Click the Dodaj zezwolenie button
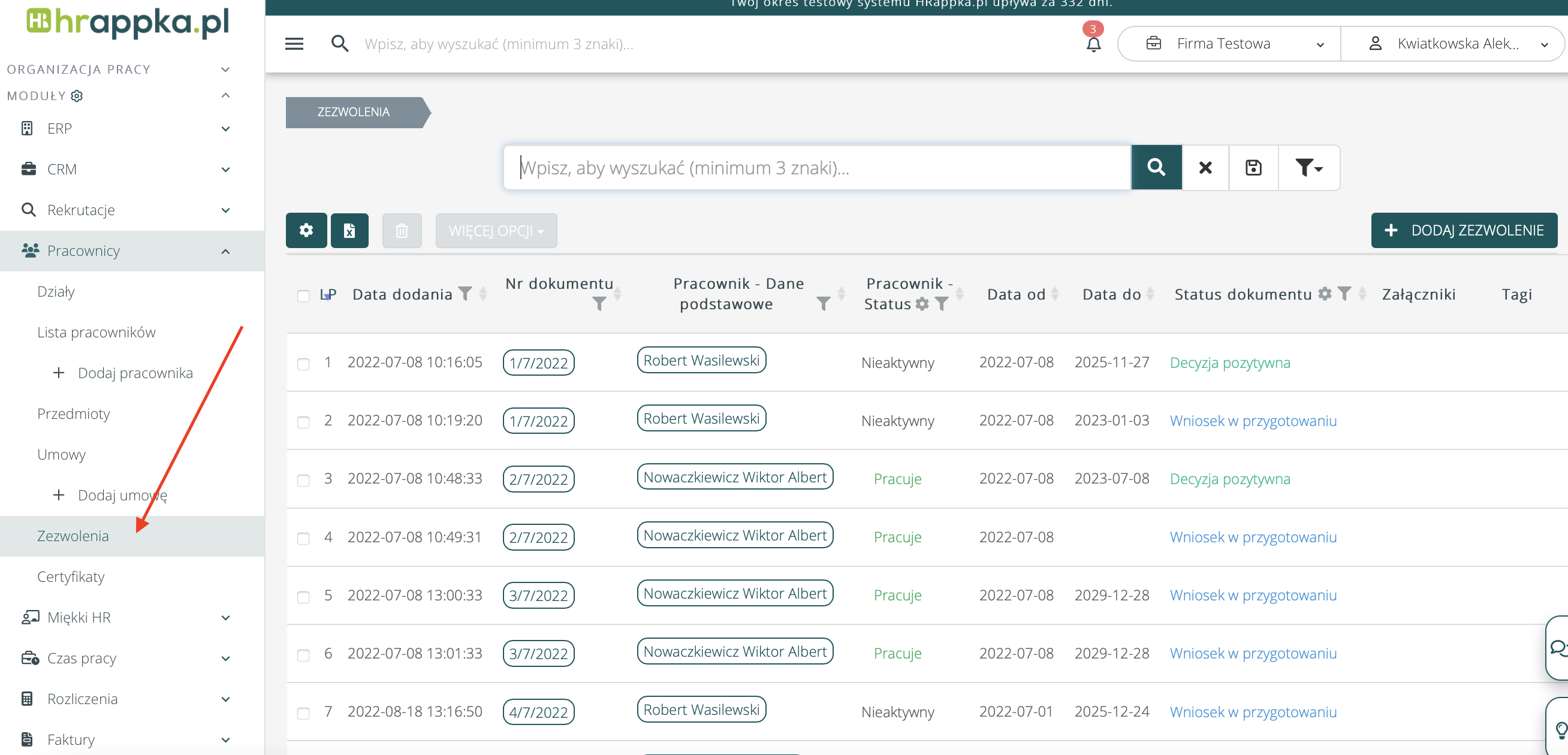Screen dimensions: 1568x755 tap(1463, 231)
